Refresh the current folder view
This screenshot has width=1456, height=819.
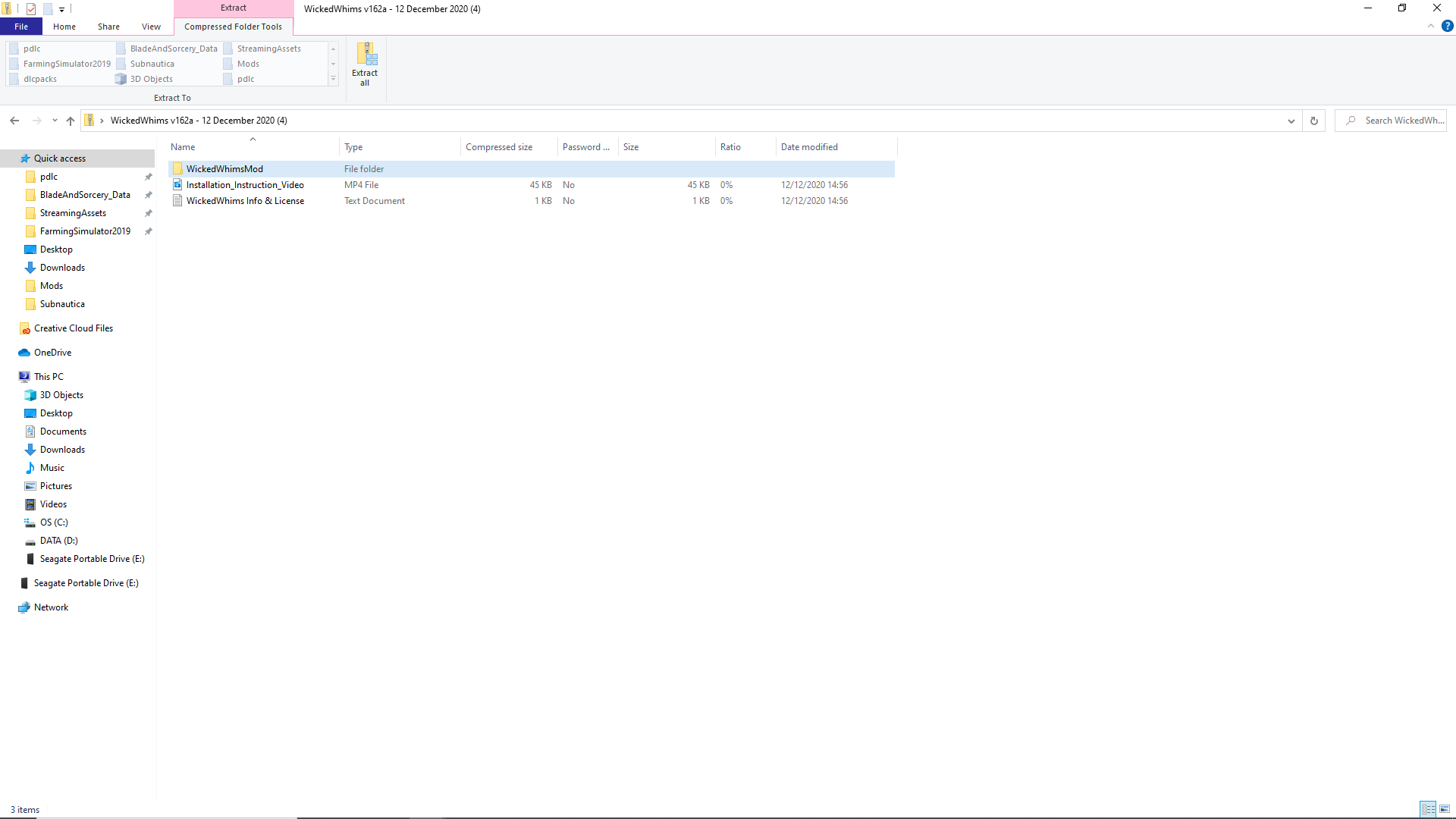[1313, 121]
